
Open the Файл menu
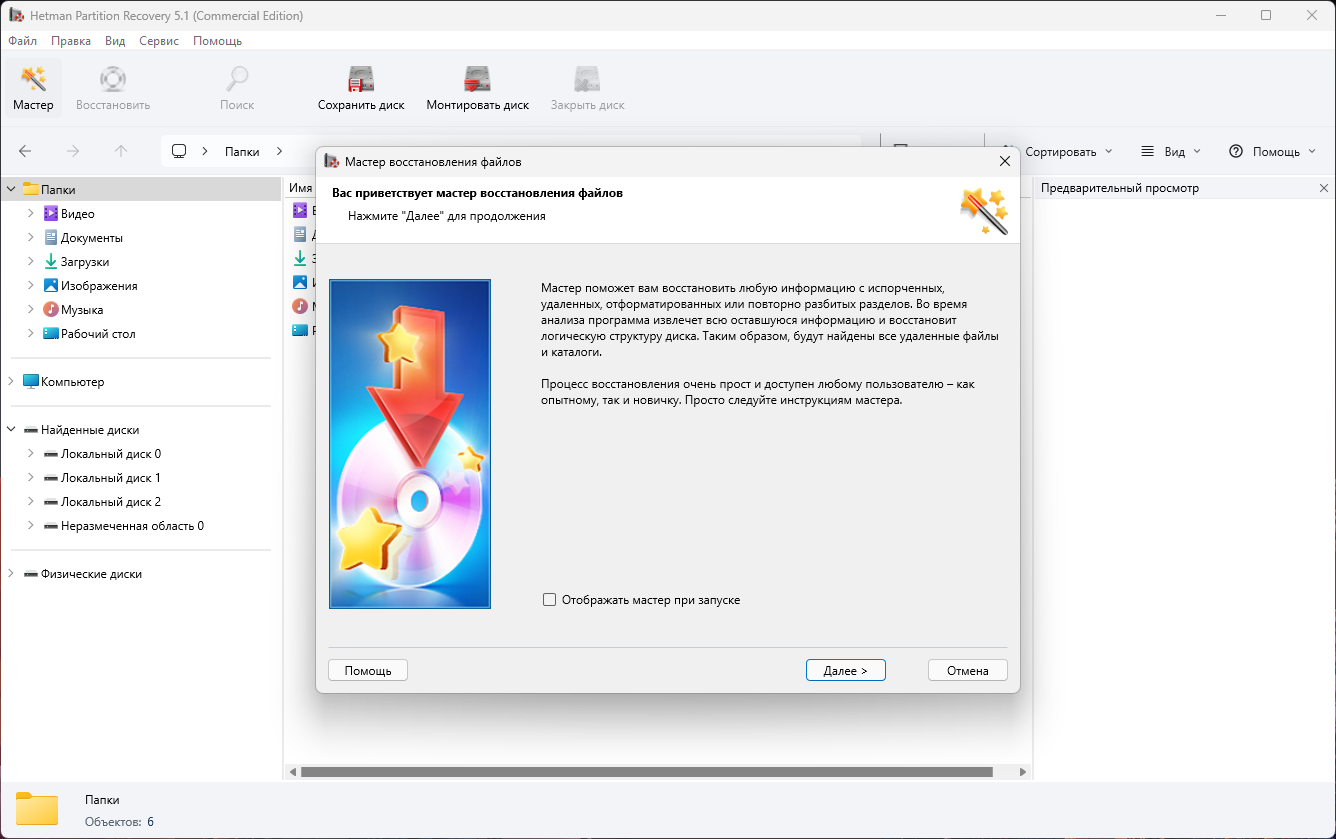(x=22, y=41)
